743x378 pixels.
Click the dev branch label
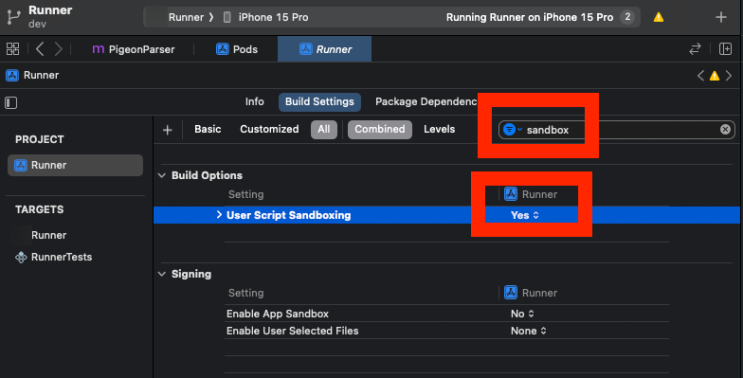37,24
